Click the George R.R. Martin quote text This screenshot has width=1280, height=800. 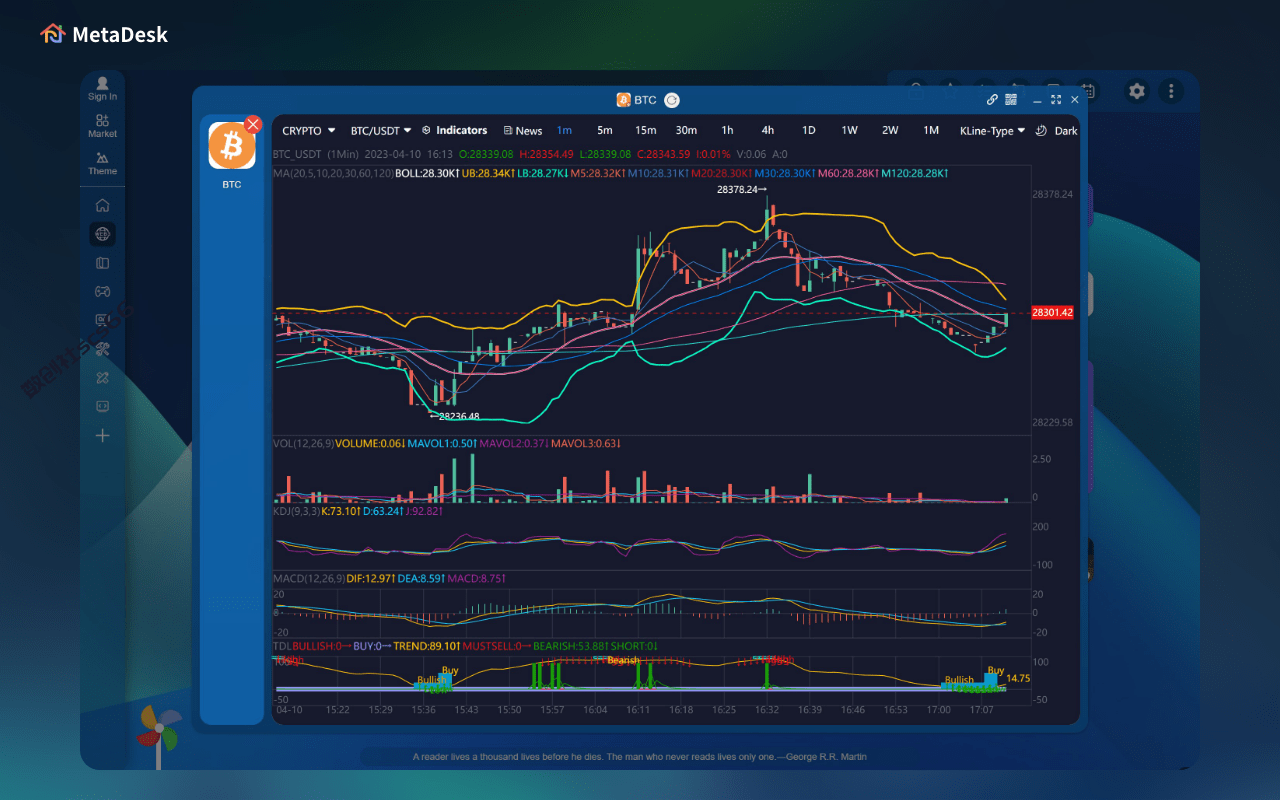click(x=640, y=757)
